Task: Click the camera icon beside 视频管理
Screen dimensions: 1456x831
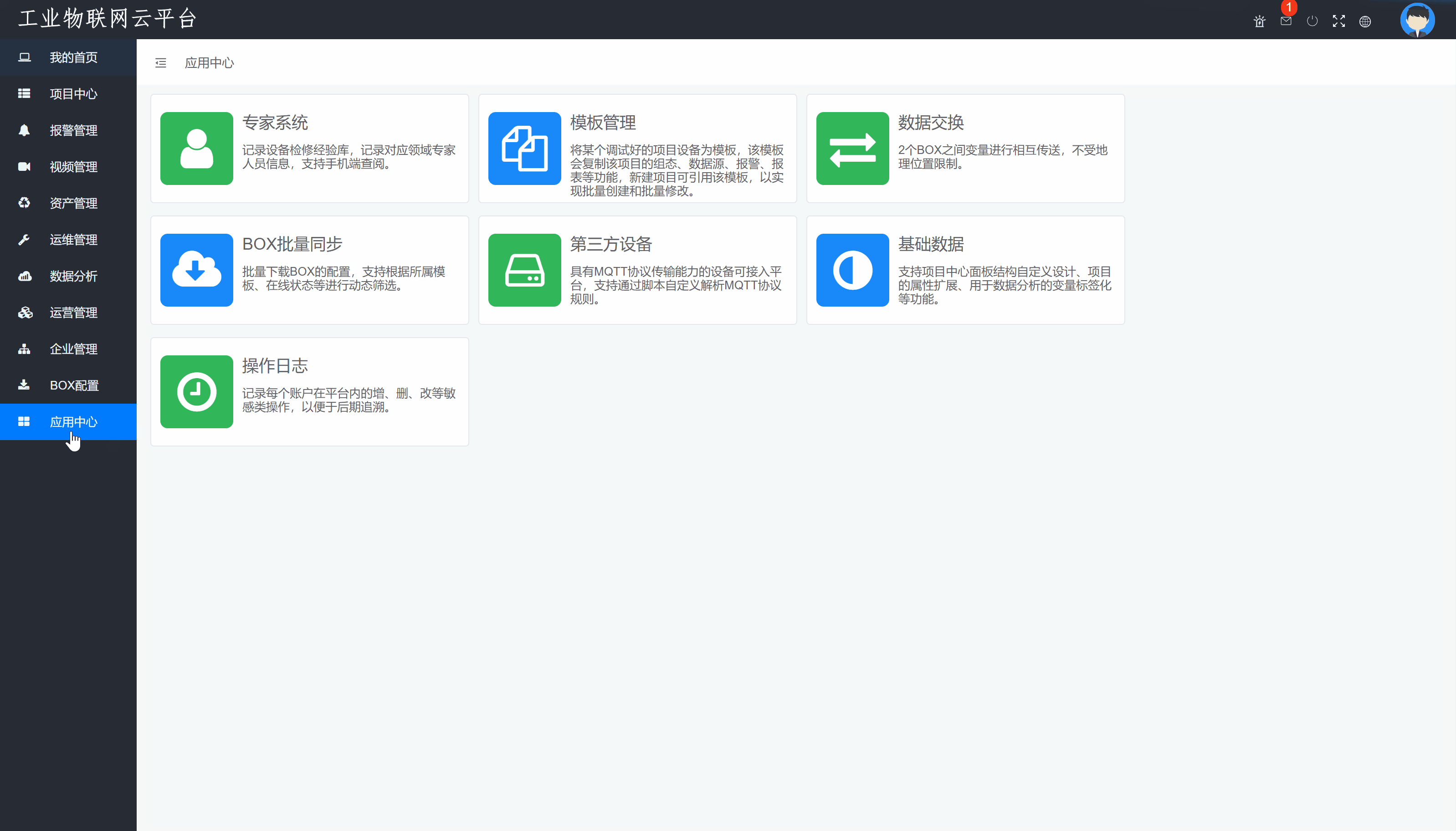Action: pyautogui.click(x=24, y=167)
